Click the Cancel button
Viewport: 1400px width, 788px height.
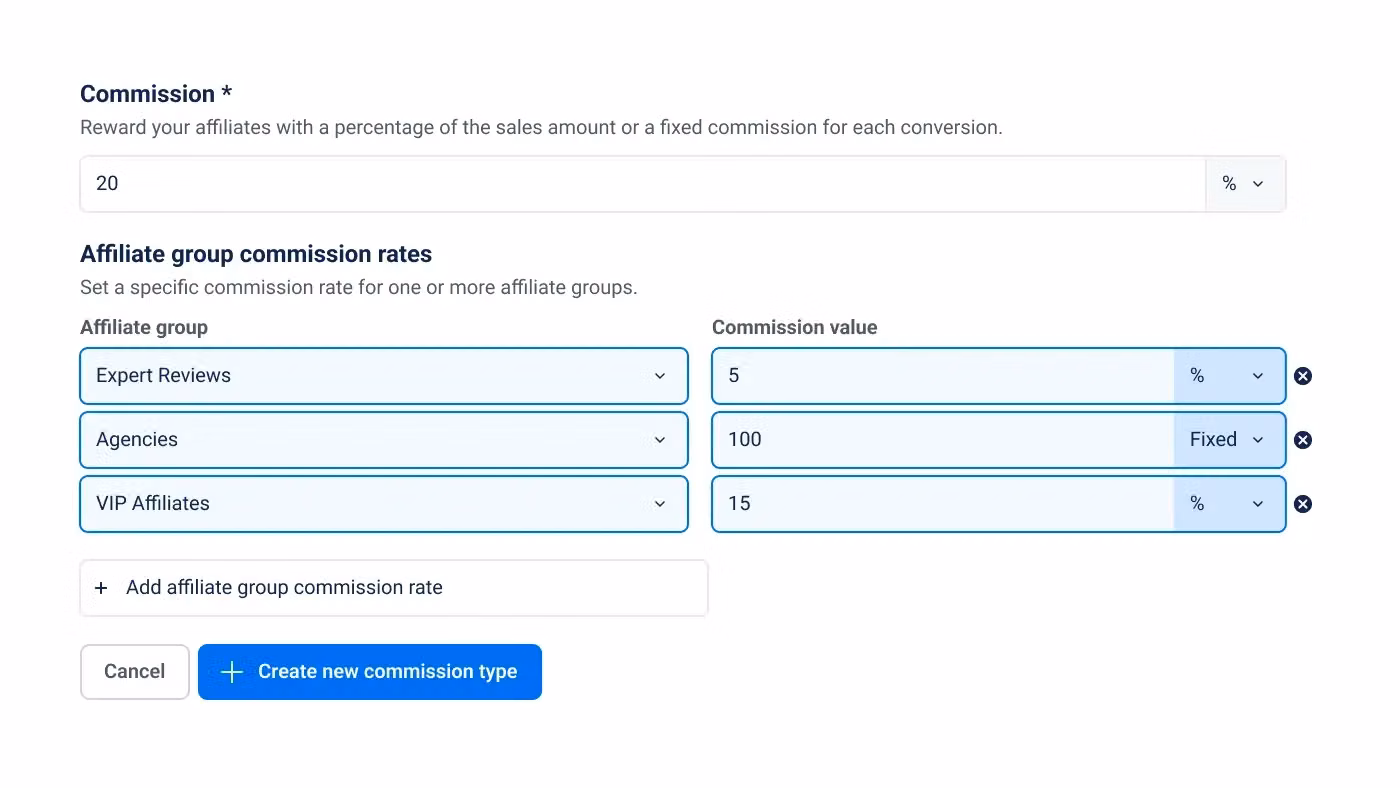tap(135, 672)
